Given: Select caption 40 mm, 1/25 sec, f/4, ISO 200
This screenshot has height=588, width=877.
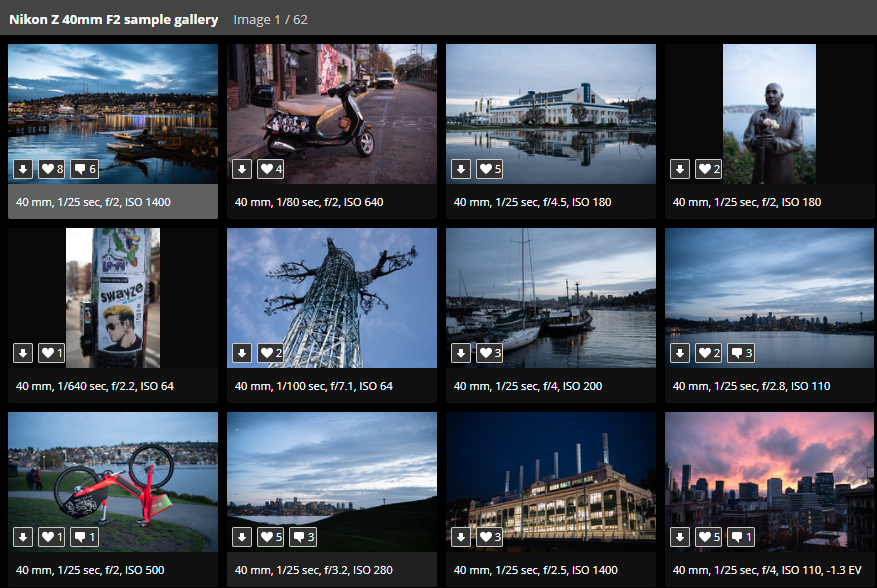Looking at the screenshot, I should coord(528,386).
